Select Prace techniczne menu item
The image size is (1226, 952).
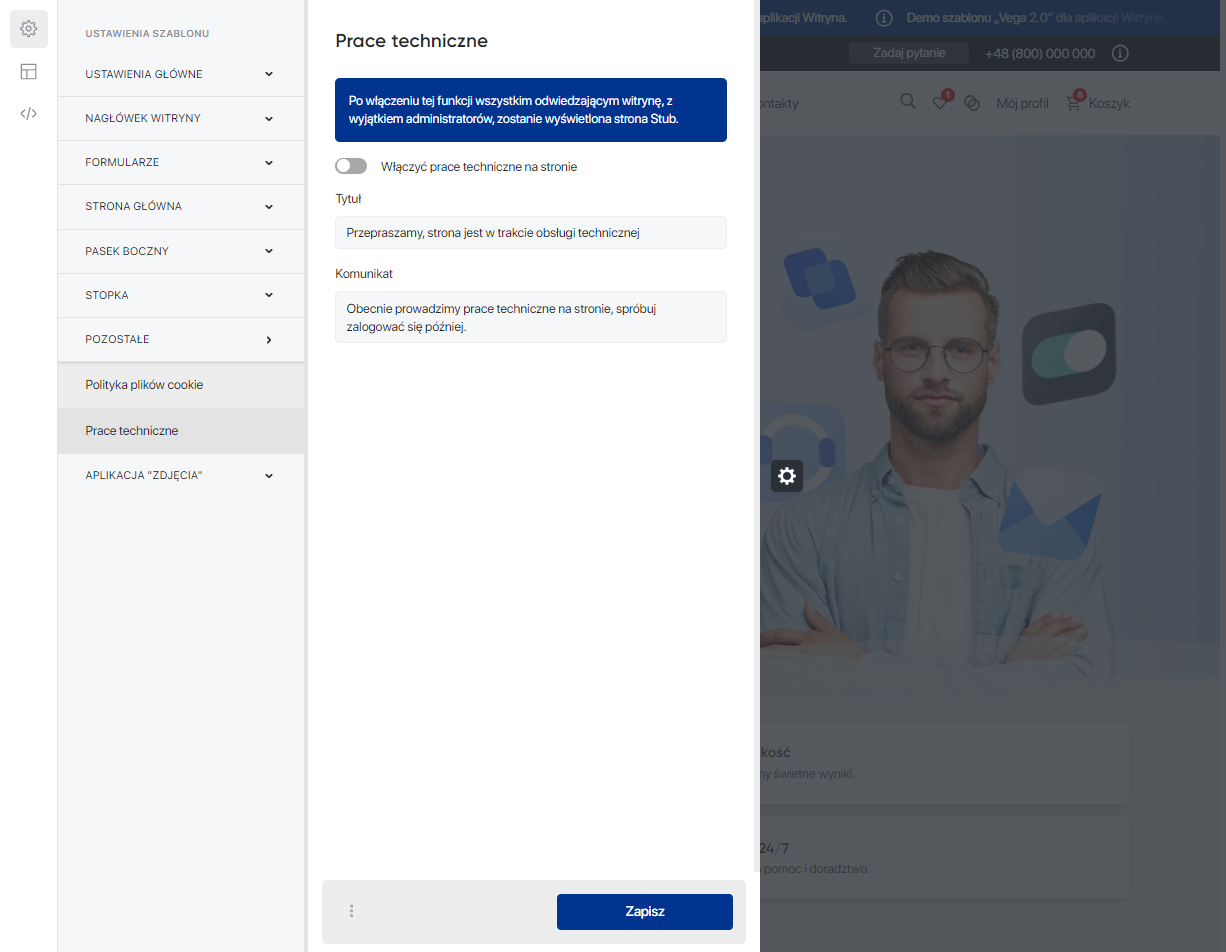132,431
